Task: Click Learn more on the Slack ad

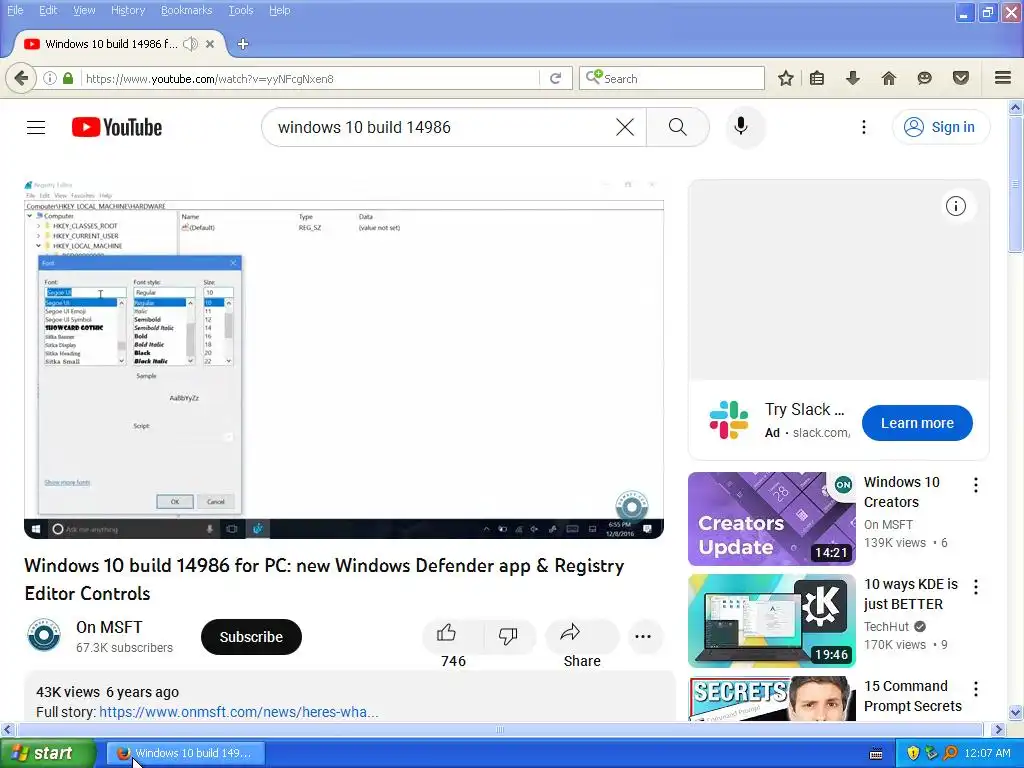Action: (x=917, y=423)
